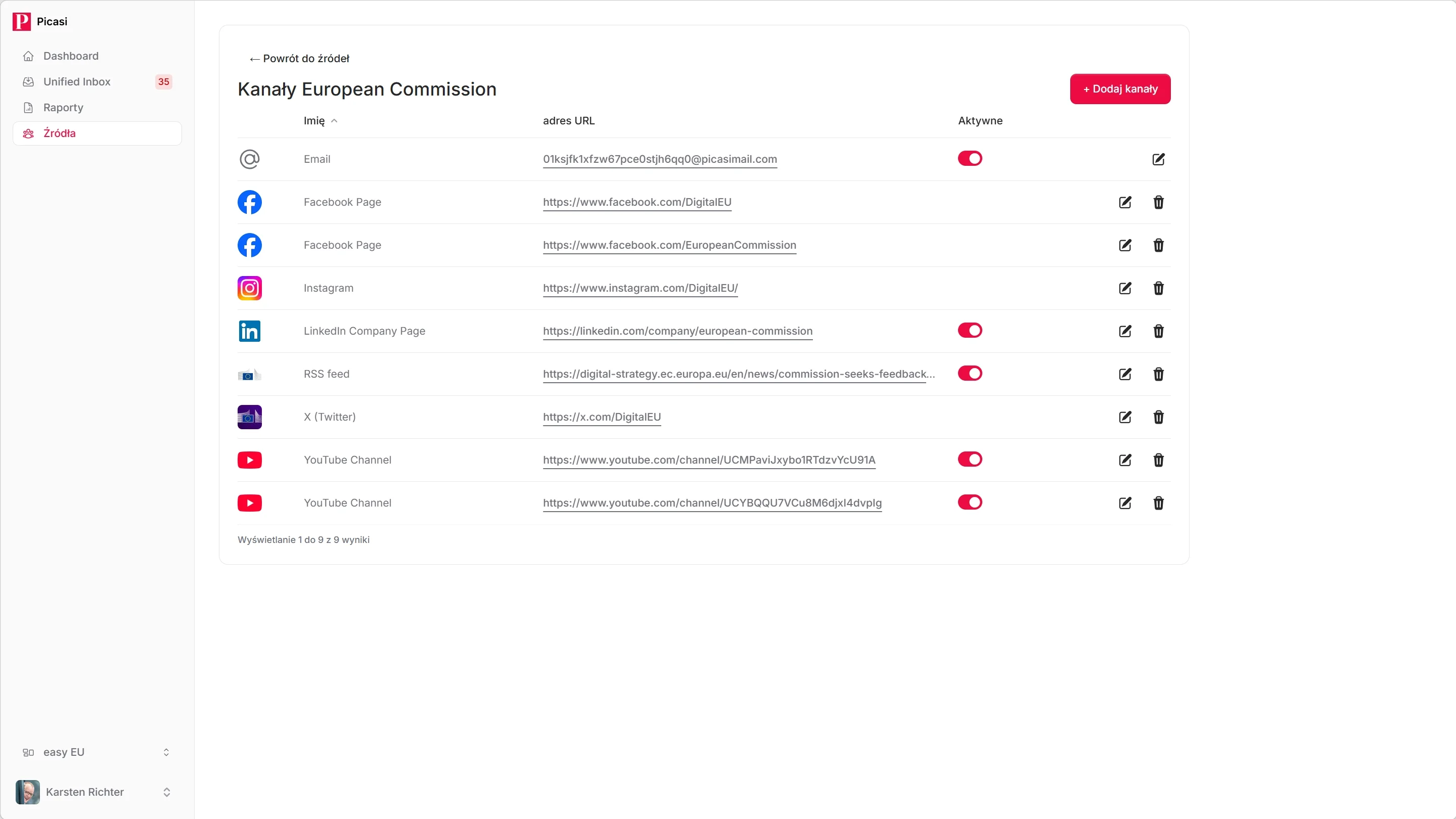The width and height of the screenshot is (1456, 819).
Task: Delete the X (Twitter) channel
Action: pyautogui.click(x=1158, y=417)
